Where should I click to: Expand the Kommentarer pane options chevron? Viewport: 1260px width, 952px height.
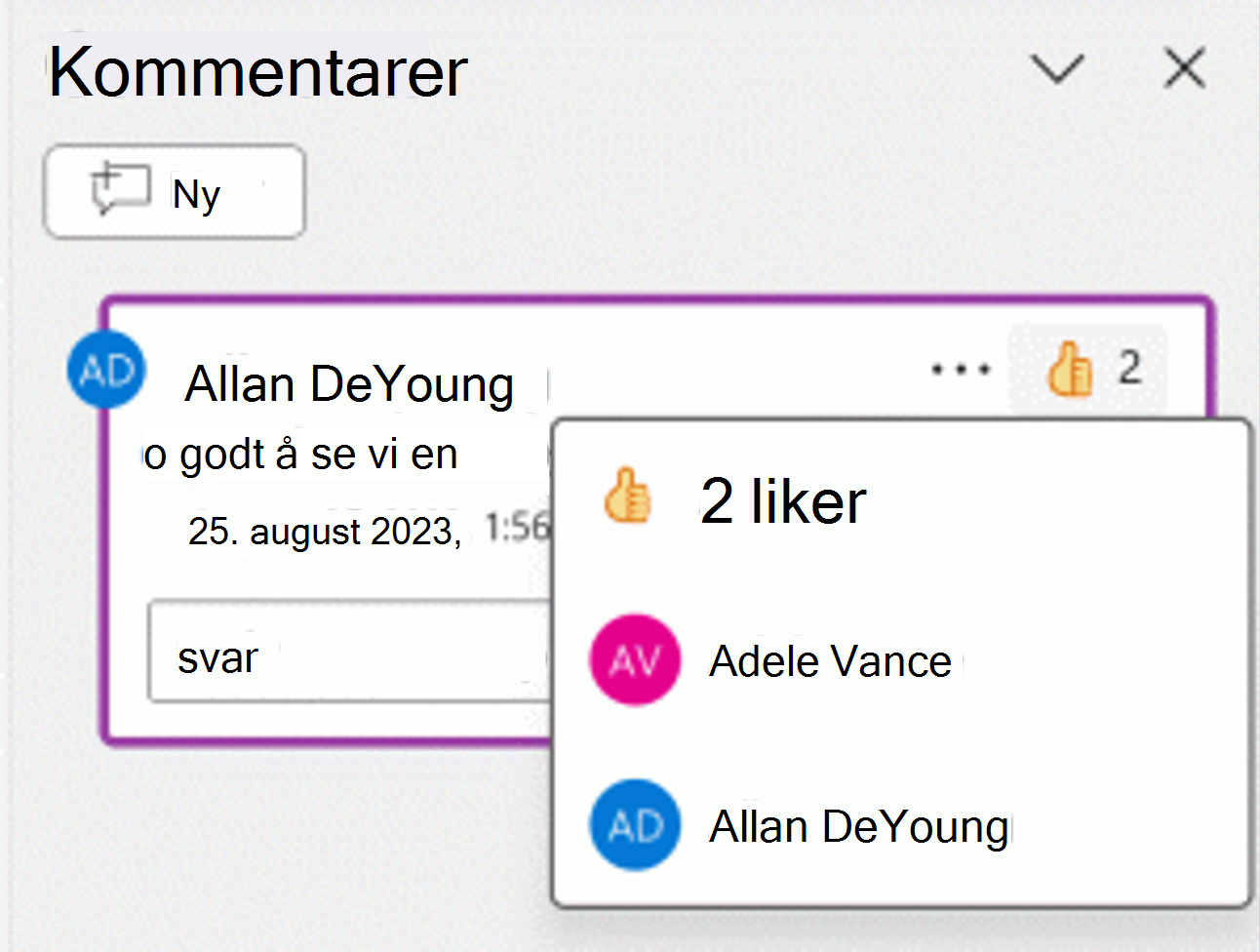pyautogui.click(x=1057, y=69)
